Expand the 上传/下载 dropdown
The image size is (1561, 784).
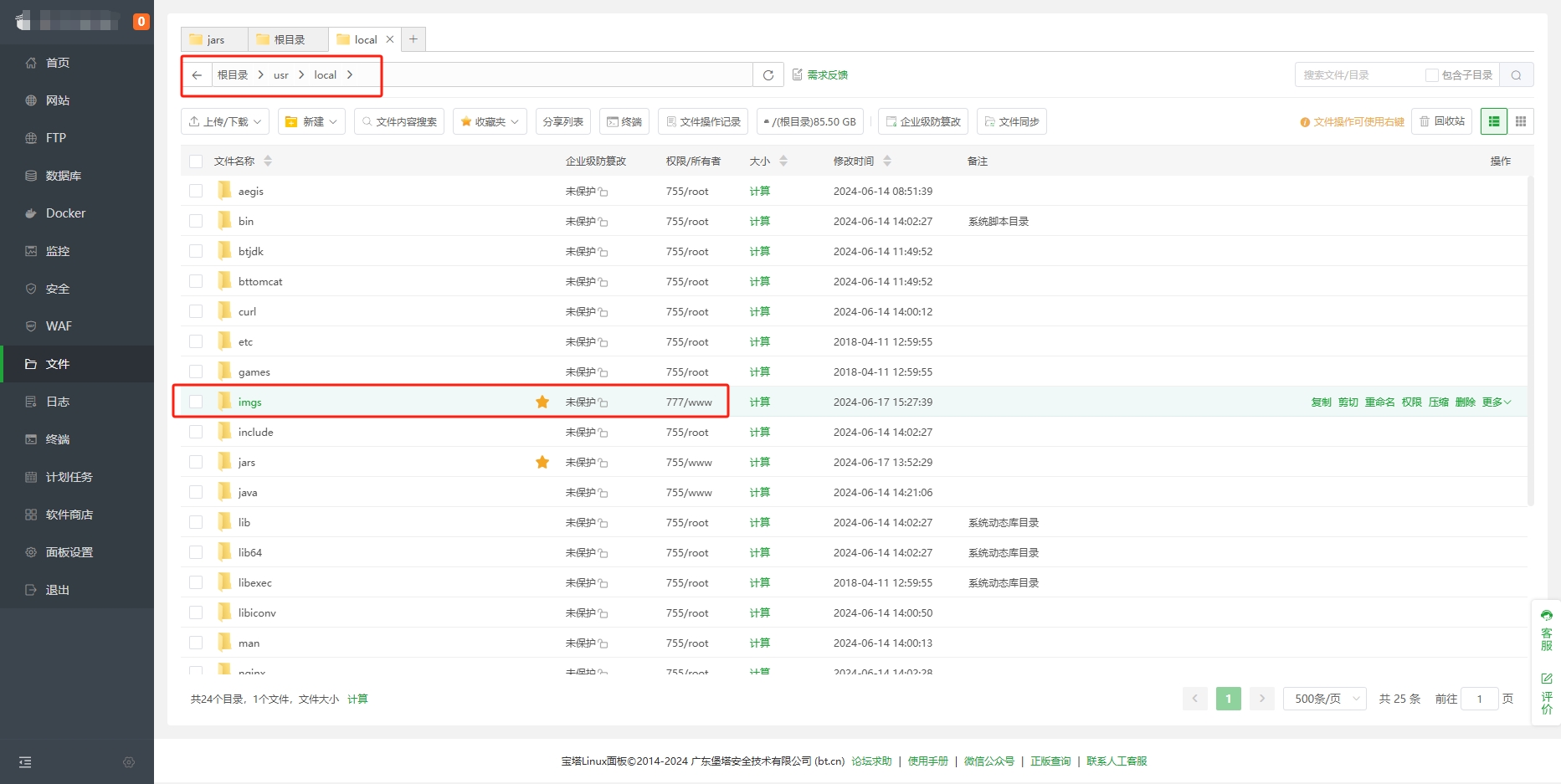point(225,122)
